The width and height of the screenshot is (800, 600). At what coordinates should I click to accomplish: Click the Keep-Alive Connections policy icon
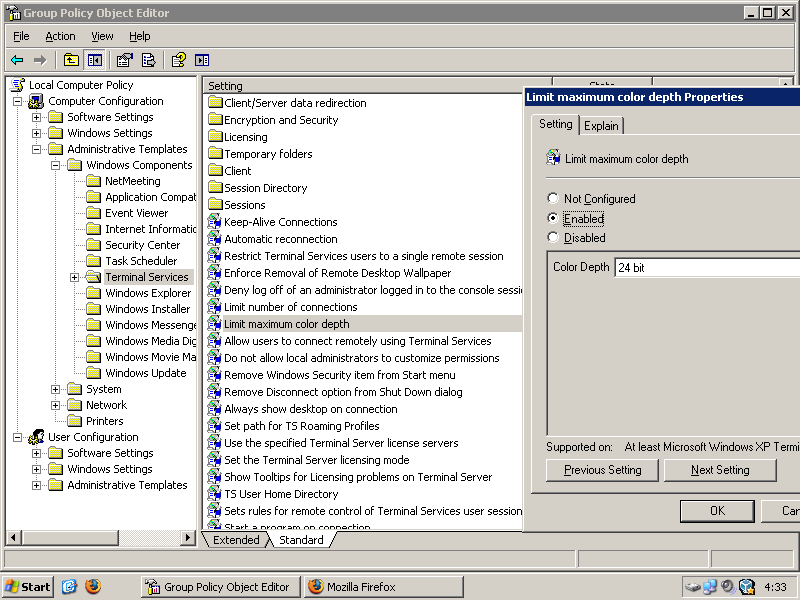click(214, 222)
